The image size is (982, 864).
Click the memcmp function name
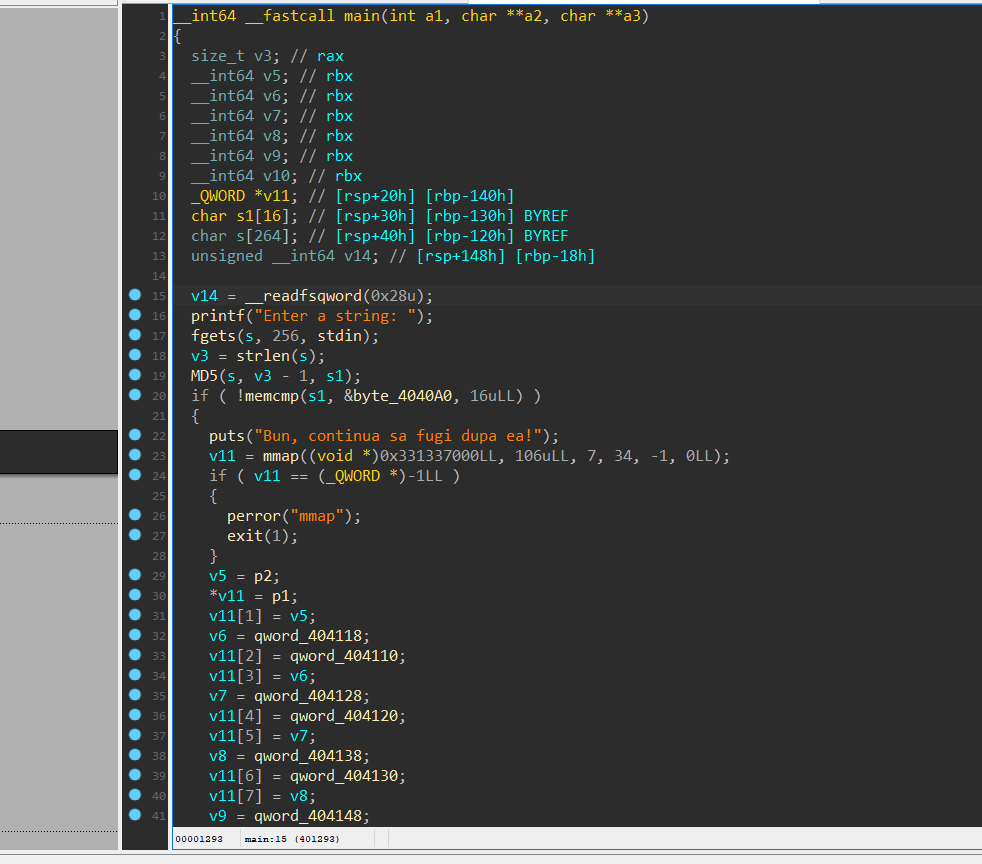(272, 396)
